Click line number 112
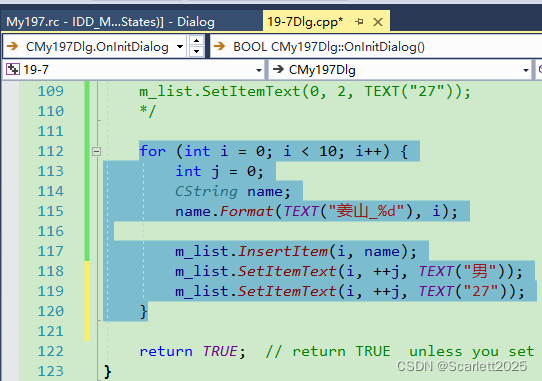 tap(50, 151)
